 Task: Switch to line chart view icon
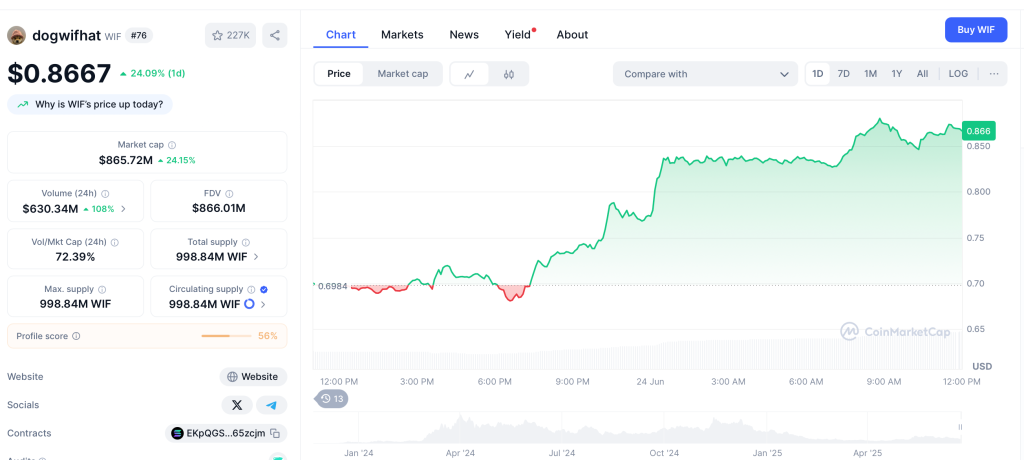pos(470,74)
